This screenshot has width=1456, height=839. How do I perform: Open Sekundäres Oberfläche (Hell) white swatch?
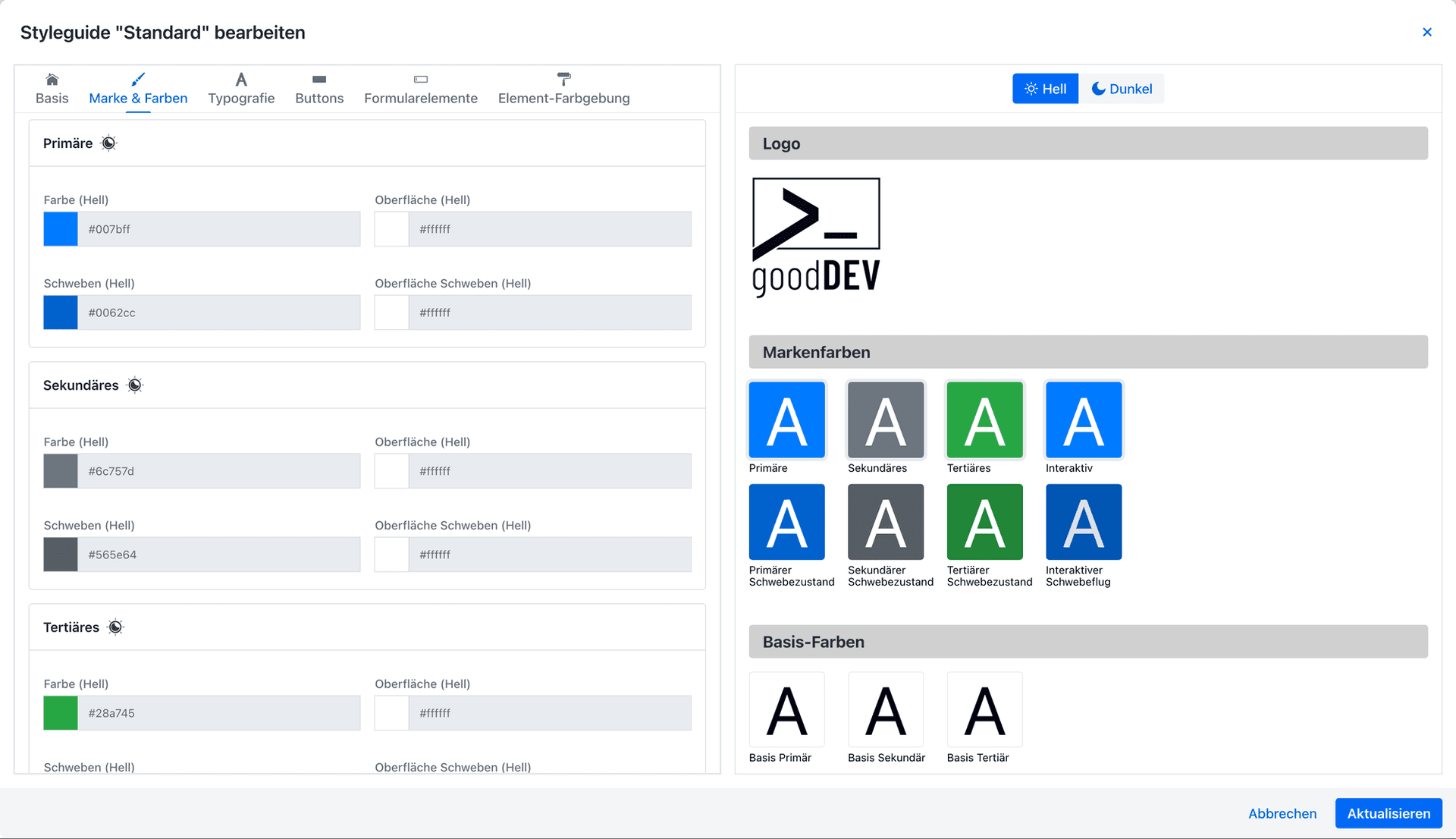pyautogui.click(x=392, y=471)
